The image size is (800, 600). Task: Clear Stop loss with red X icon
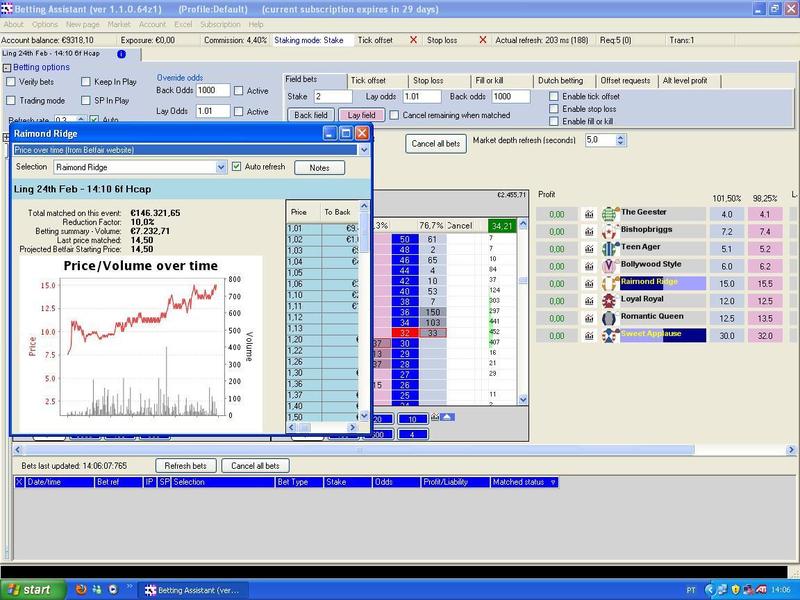(483, 40)
